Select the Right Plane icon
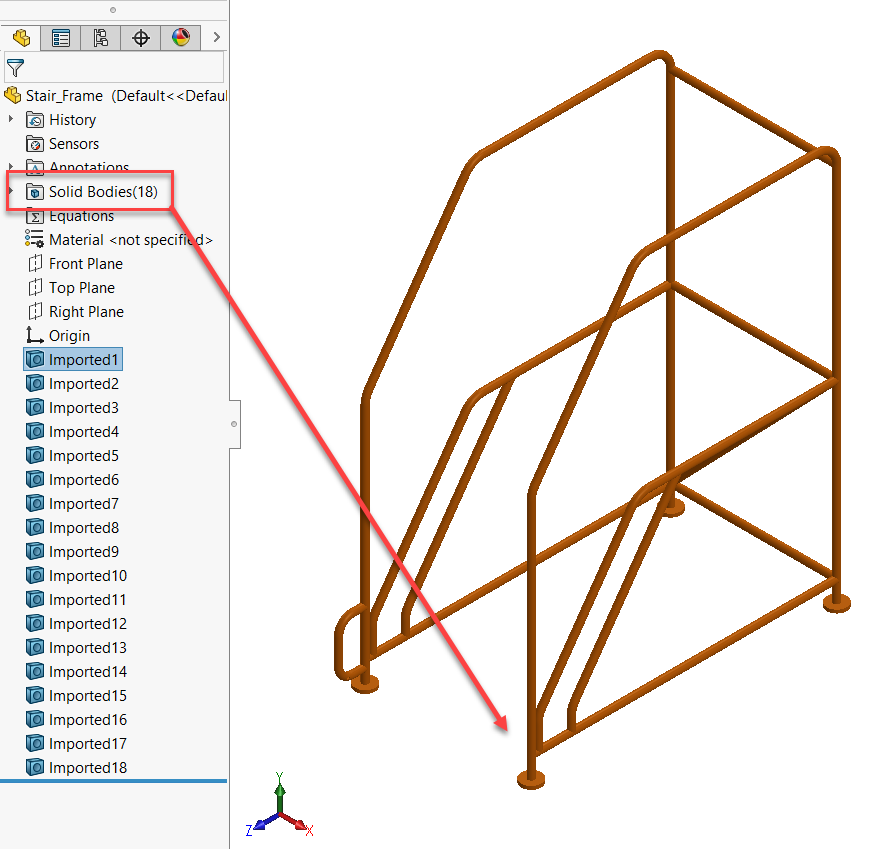 (35, 311)
